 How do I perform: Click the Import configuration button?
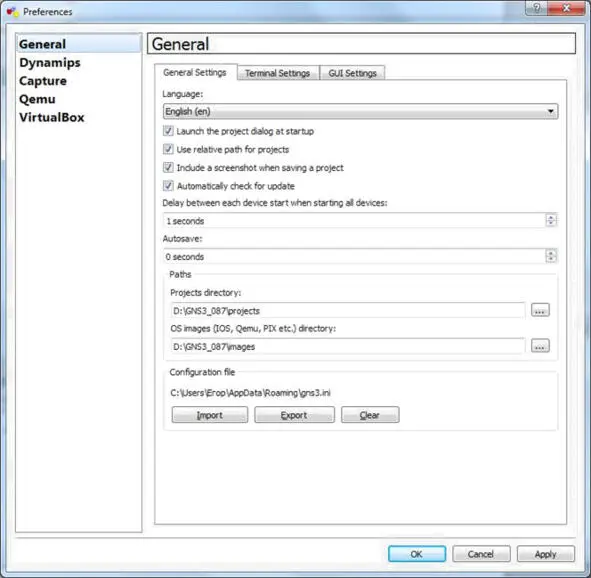[210, 415]
